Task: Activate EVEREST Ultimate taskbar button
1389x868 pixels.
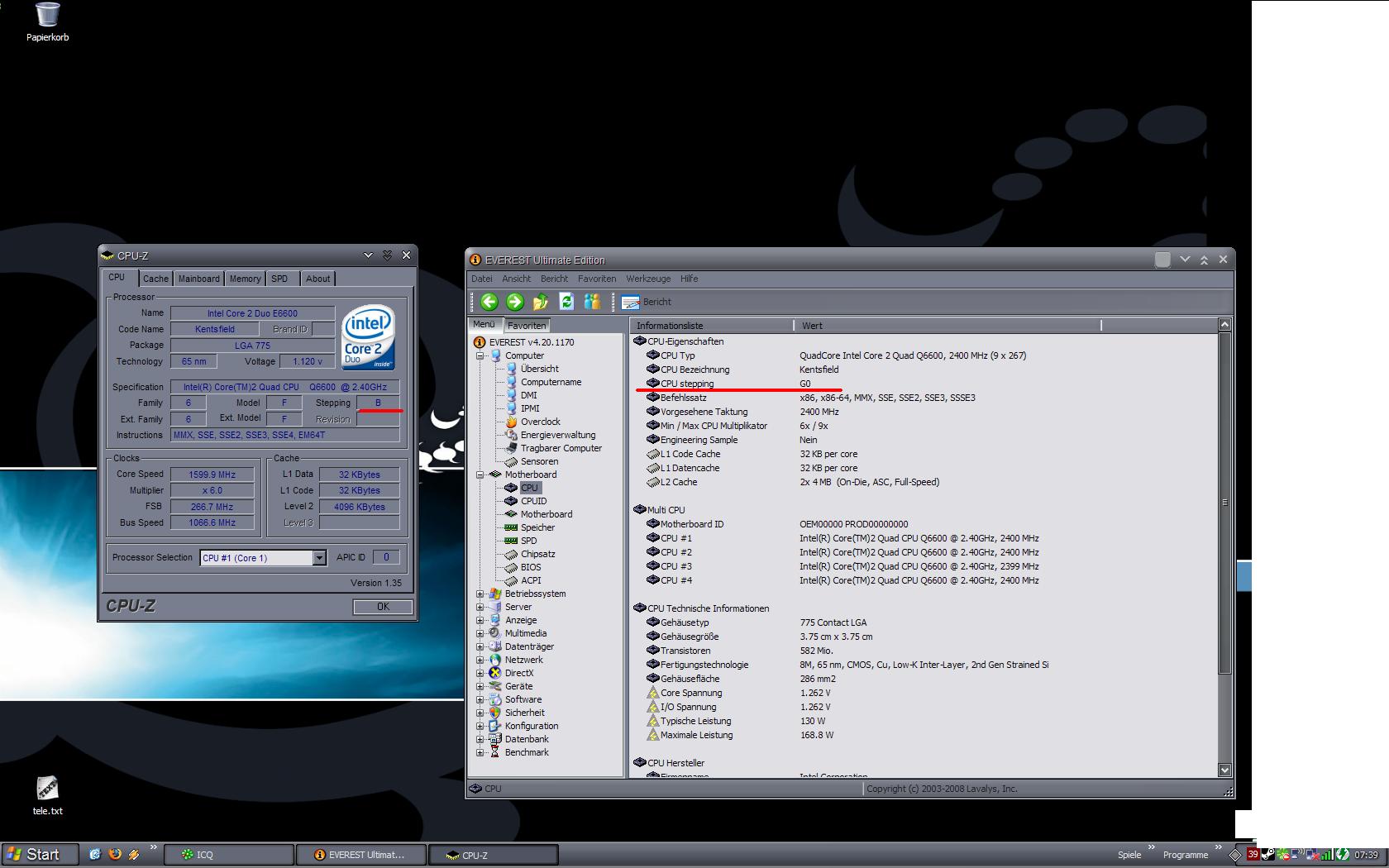Action: pyautogui.click(x=361, y=855)
